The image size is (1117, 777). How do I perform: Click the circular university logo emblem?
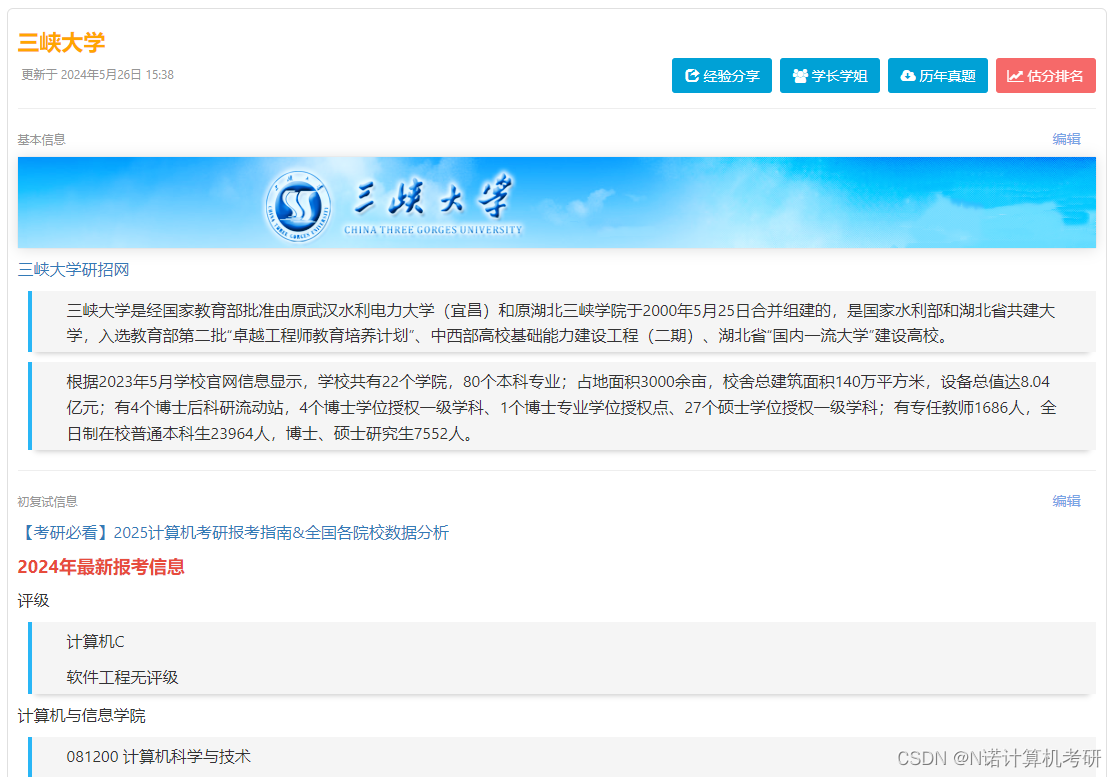pyautogui.click(x=298, y=207)
